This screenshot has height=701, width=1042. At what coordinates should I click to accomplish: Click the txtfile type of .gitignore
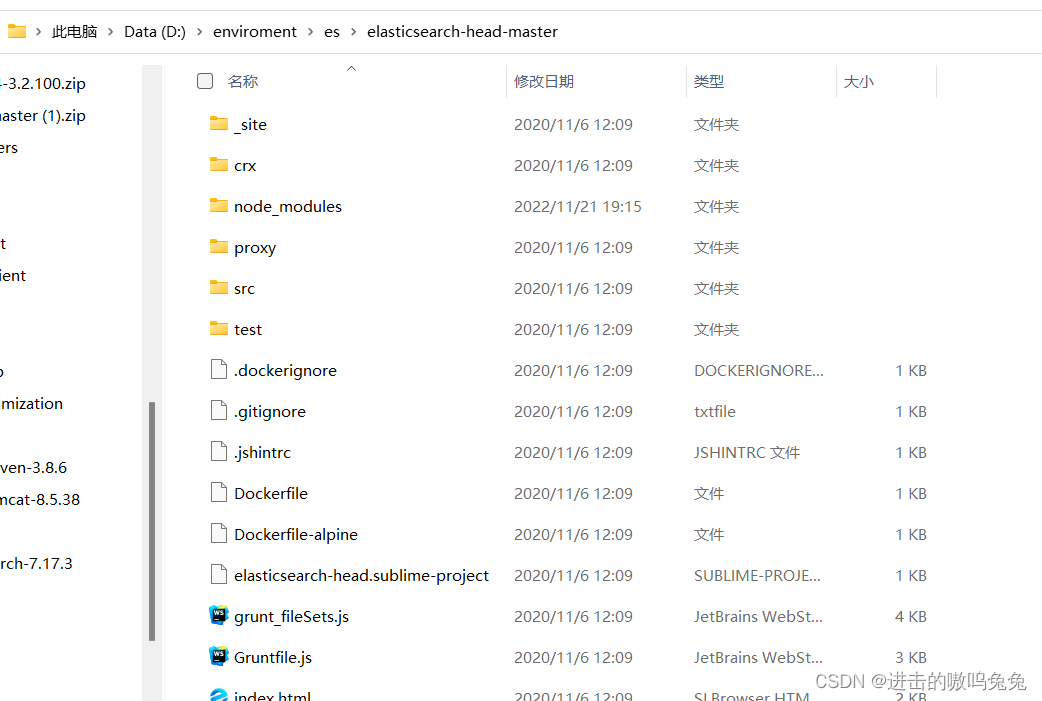(x=715, y=412)
